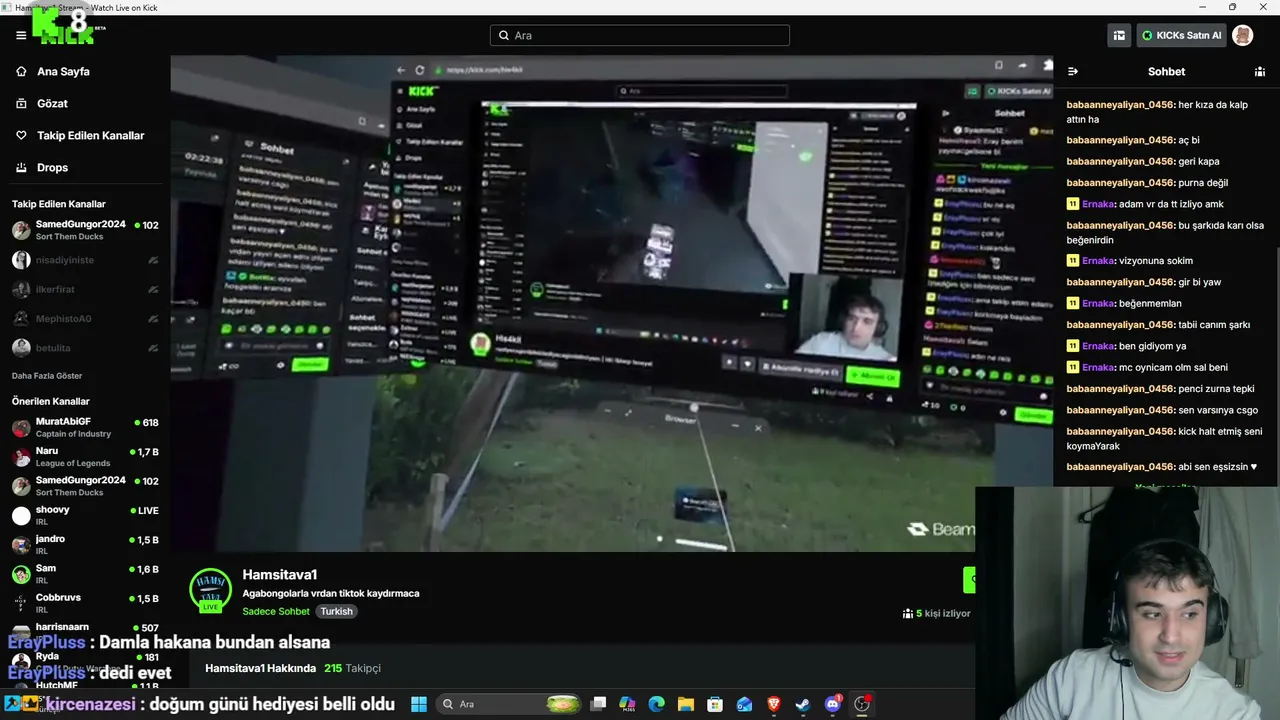
Task: Open MuratAbiGF channel avatar in sidebar
Action: tap(21, 428)
